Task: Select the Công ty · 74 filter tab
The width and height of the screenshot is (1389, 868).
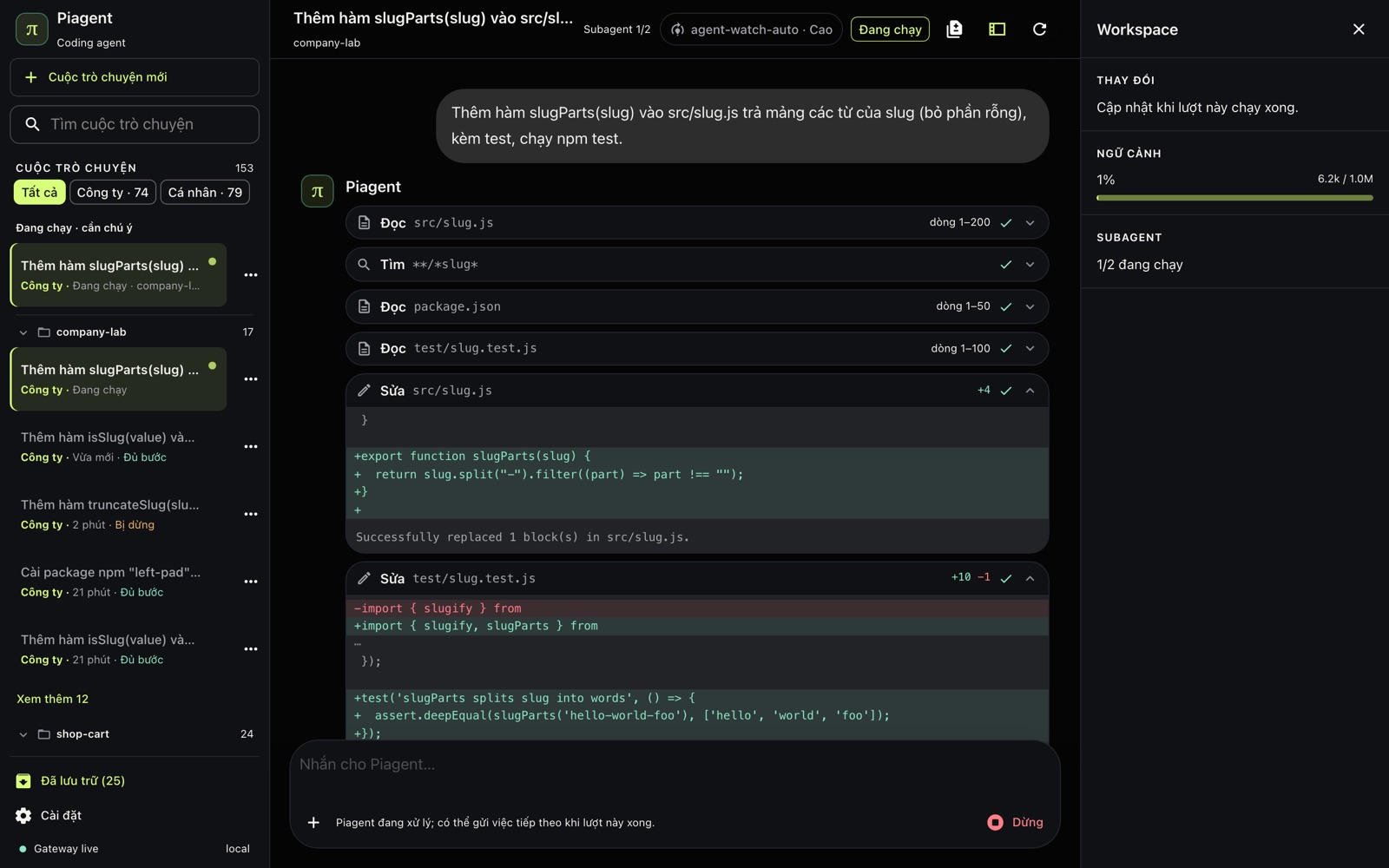Action: point(113,193)
